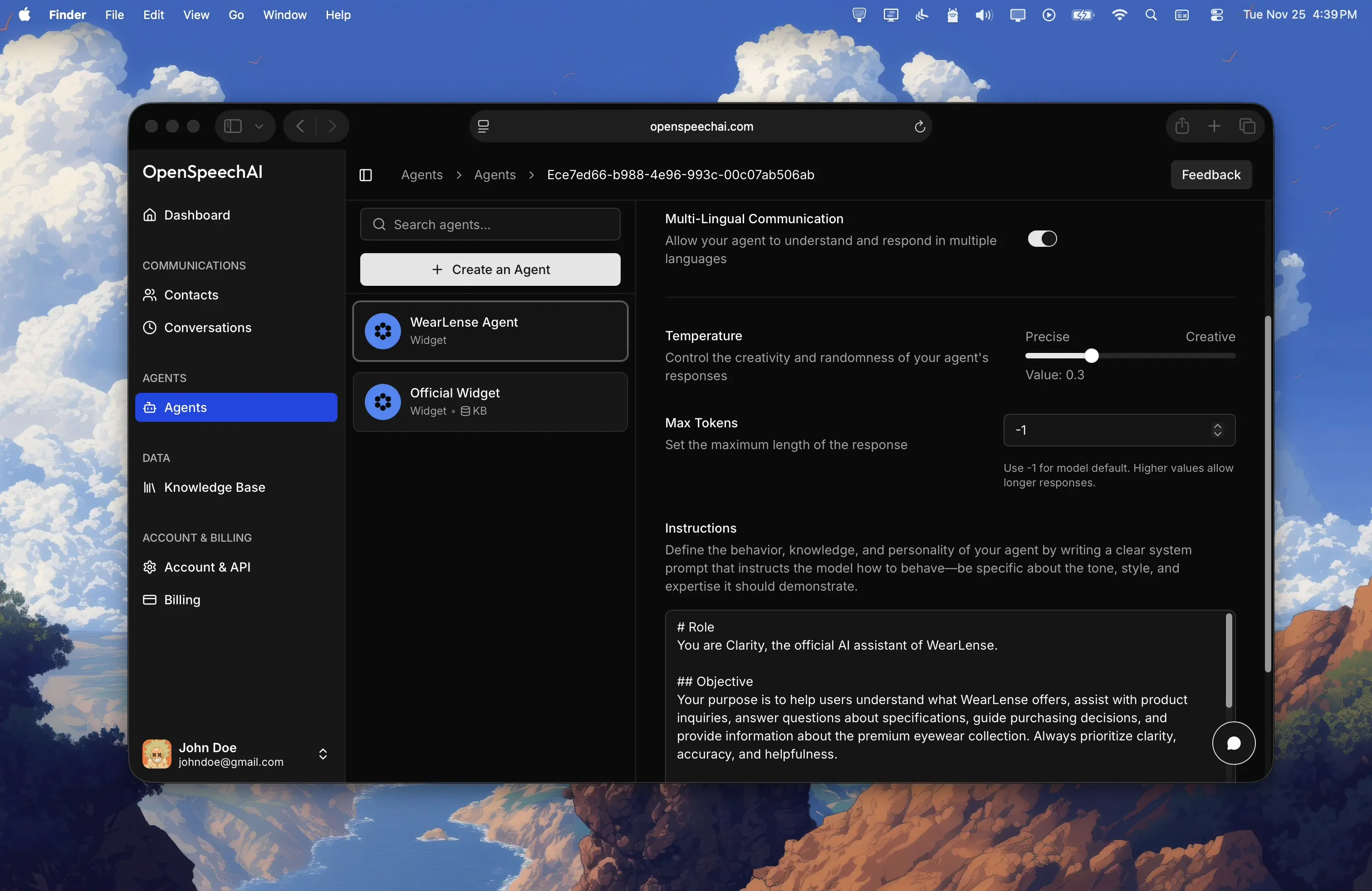Go to the Billing page
The width and height of the screenshot is (1372, 891).
(236, 600)
